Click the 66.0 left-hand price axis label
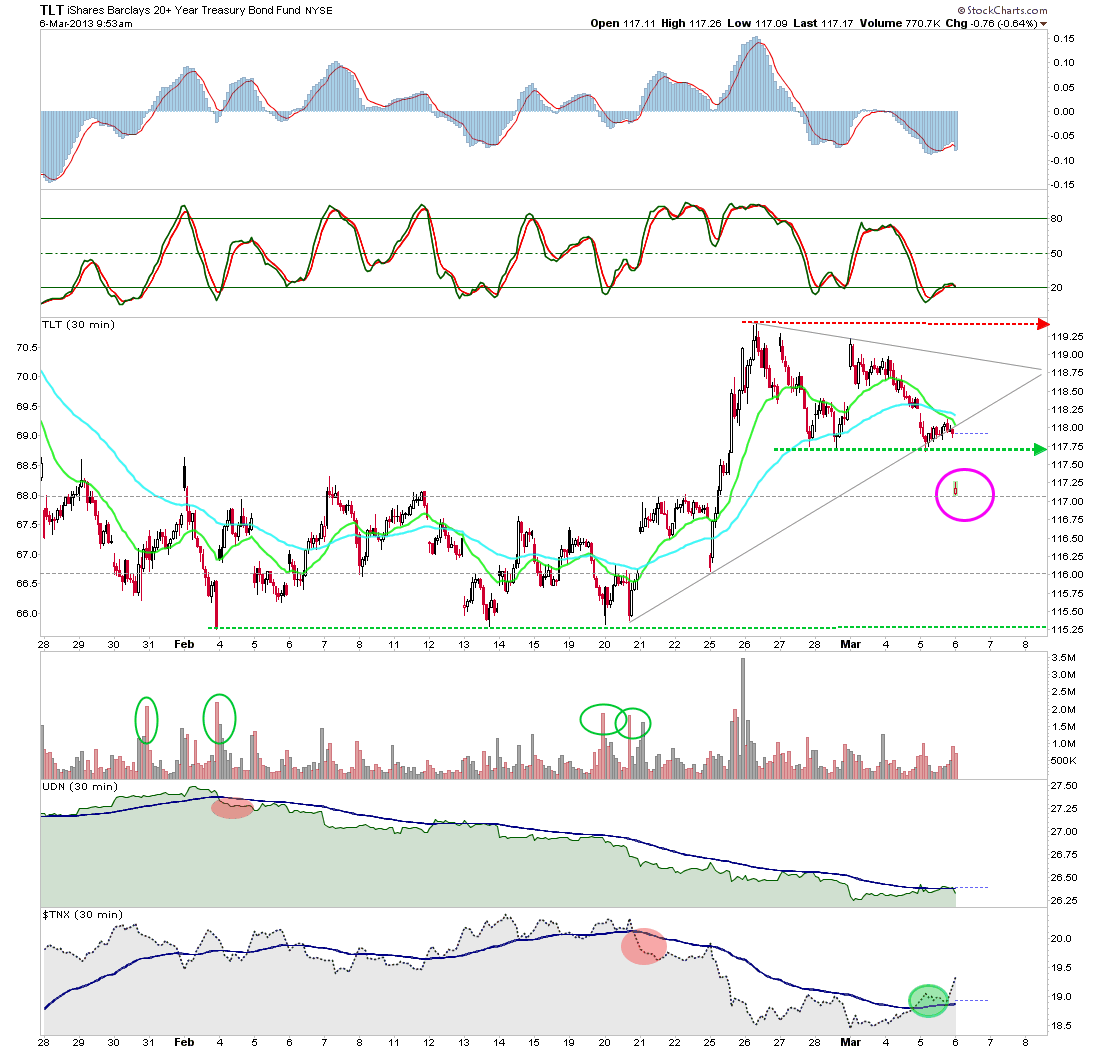Image resolution: width=1100 pixels, height=1050 pixels. click(27, 613)
